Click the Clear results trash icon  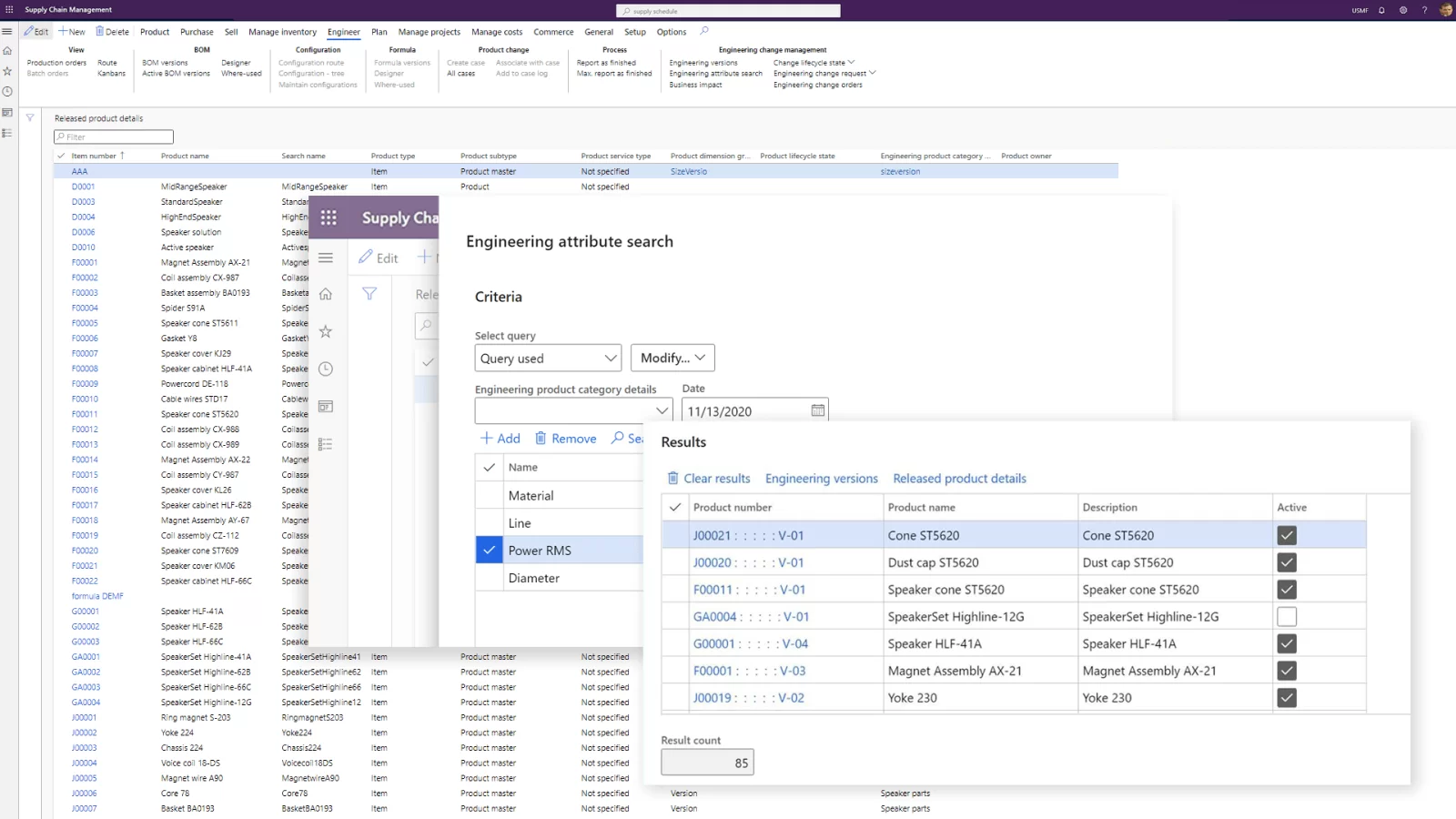(x=673, y=479)
